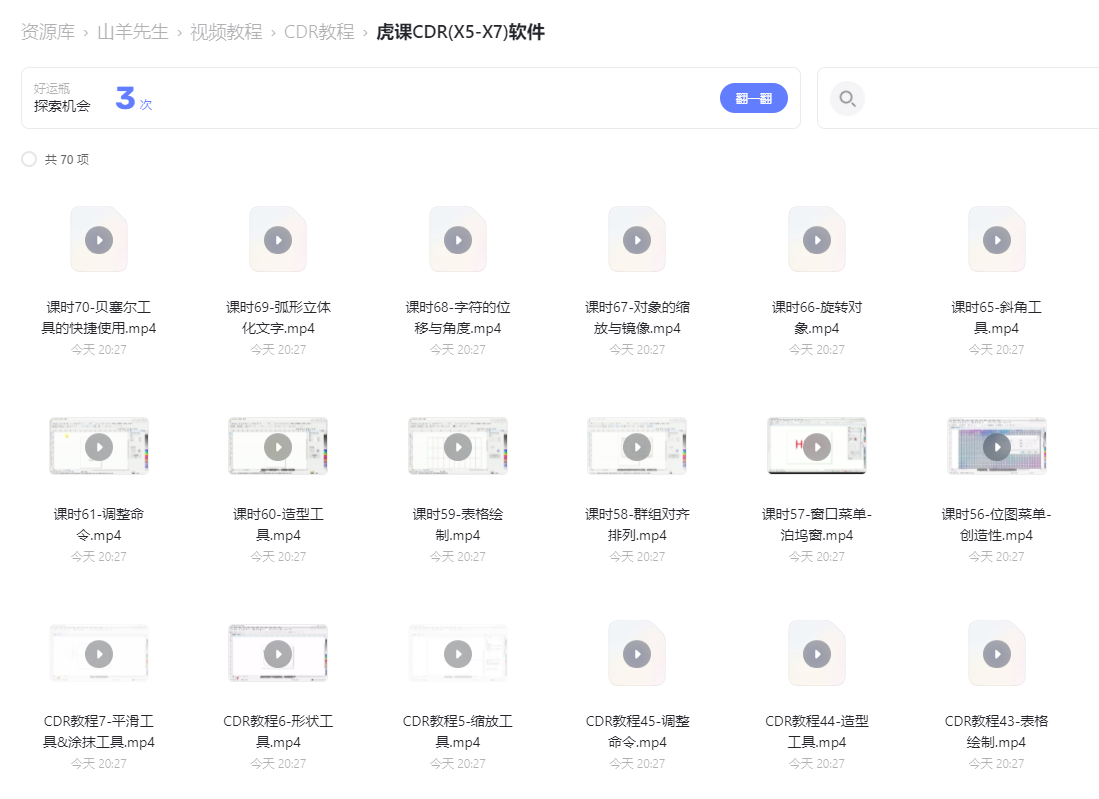Screen dimensions: 1099x799
Task: Click the play icon on CDR教程45-调整命令 video
Action: (x=637, y=653)
